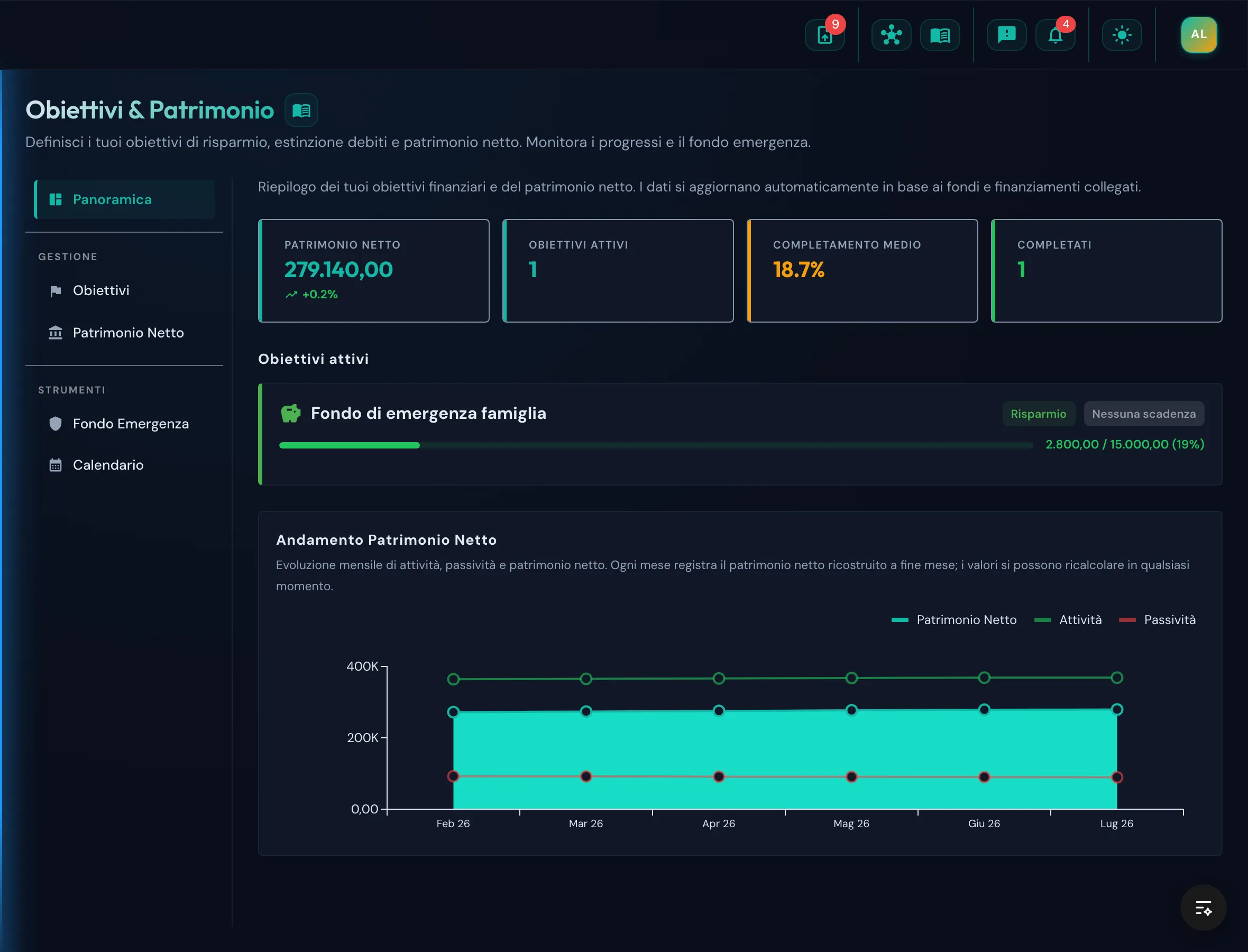Screen dimensions: 1248x952
Task: Select the Panoramica tab in sidebar
Action: [x=125, y=199]
